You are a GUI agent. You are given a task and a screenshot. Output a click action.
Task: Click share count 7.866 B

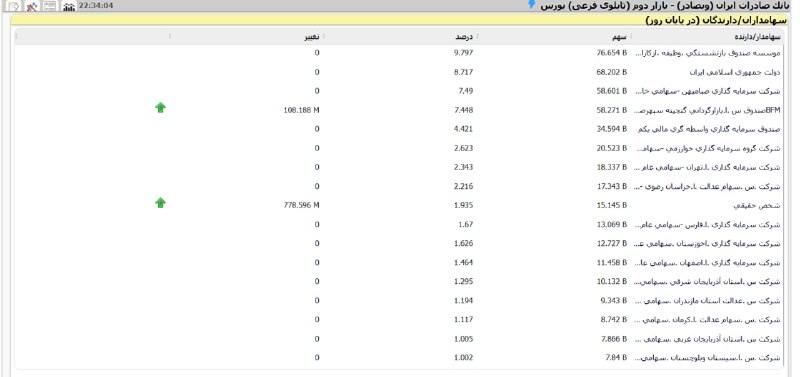click(x=614, y=339)
